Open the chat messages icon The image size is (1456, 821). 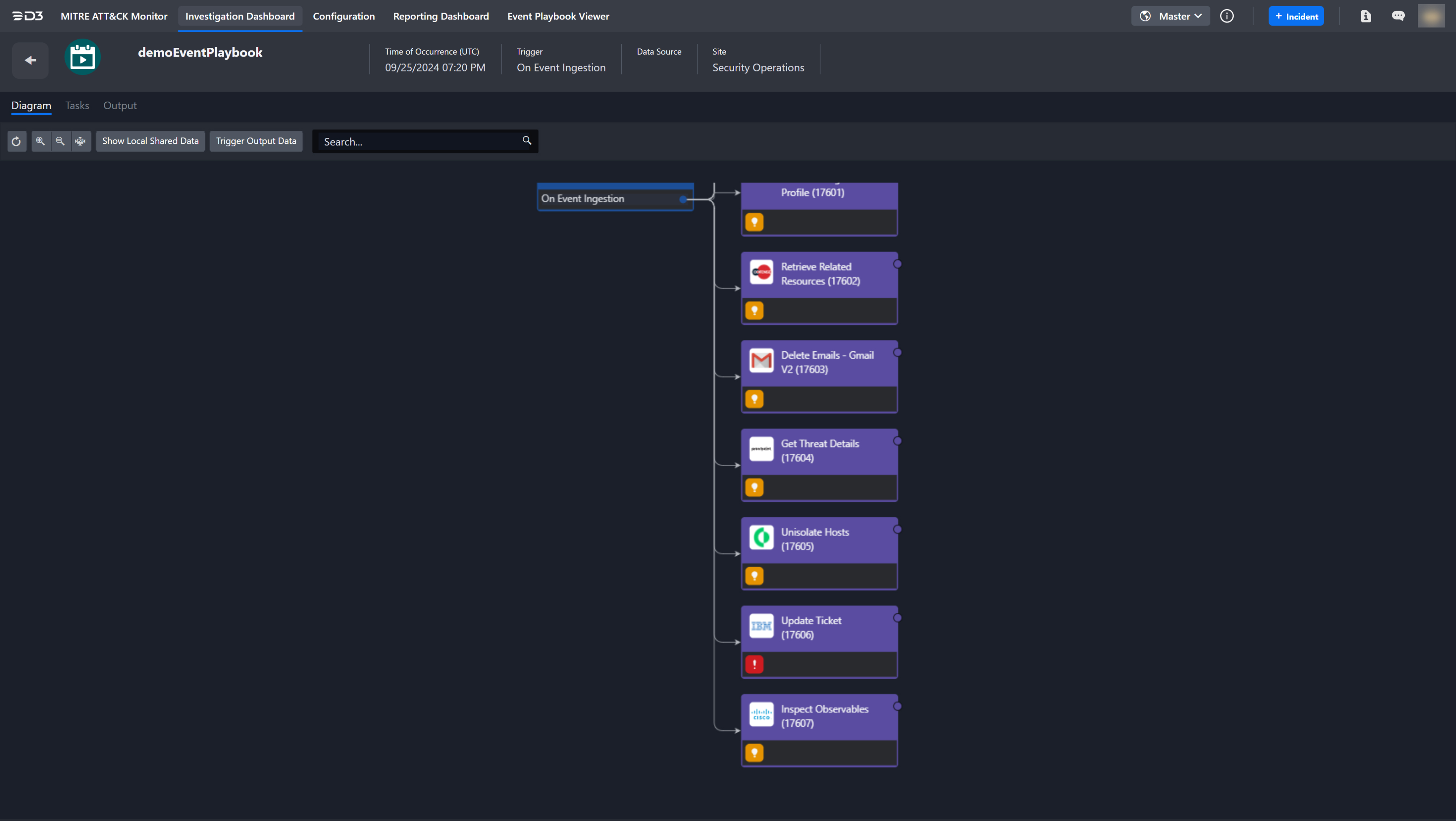pyautogui.click(x=1398, y=16)
